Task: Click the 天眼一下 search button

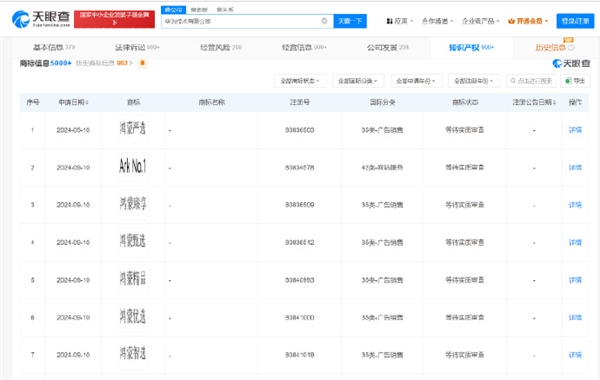Action: tap(350, 21)
